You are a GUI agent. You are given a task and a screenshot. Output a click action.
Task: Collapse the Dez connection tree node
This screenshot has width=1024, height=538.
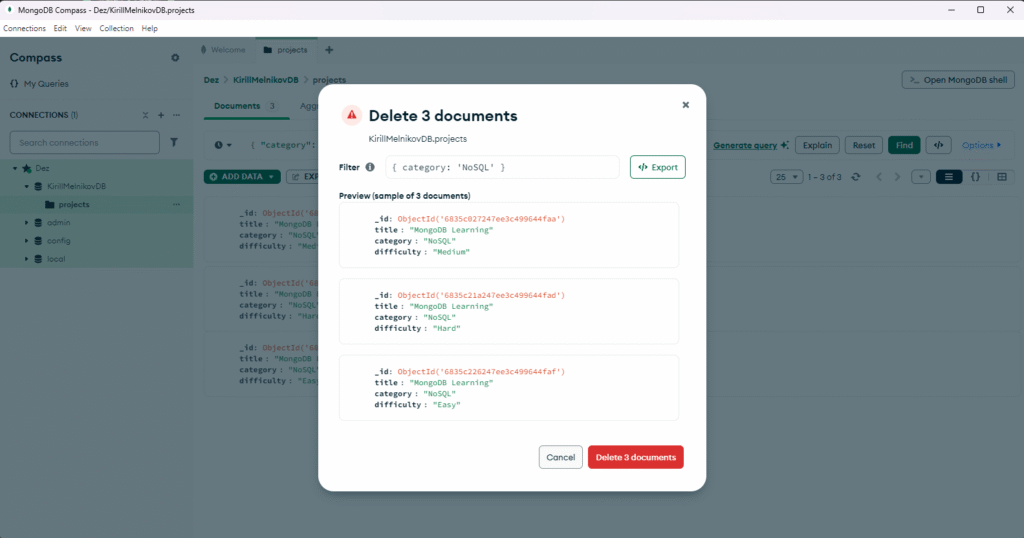(15, 168)
